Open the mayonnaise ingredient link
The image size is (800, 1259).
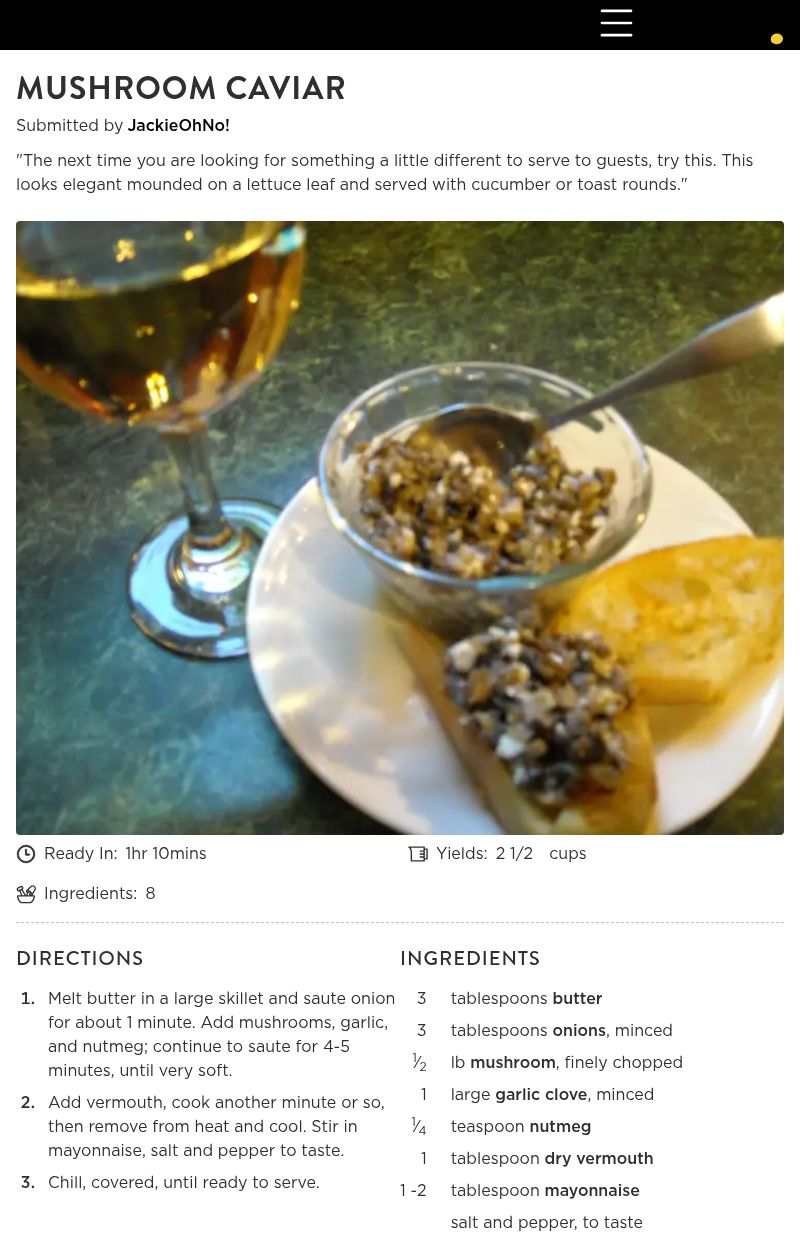[x=592, y=1191]
